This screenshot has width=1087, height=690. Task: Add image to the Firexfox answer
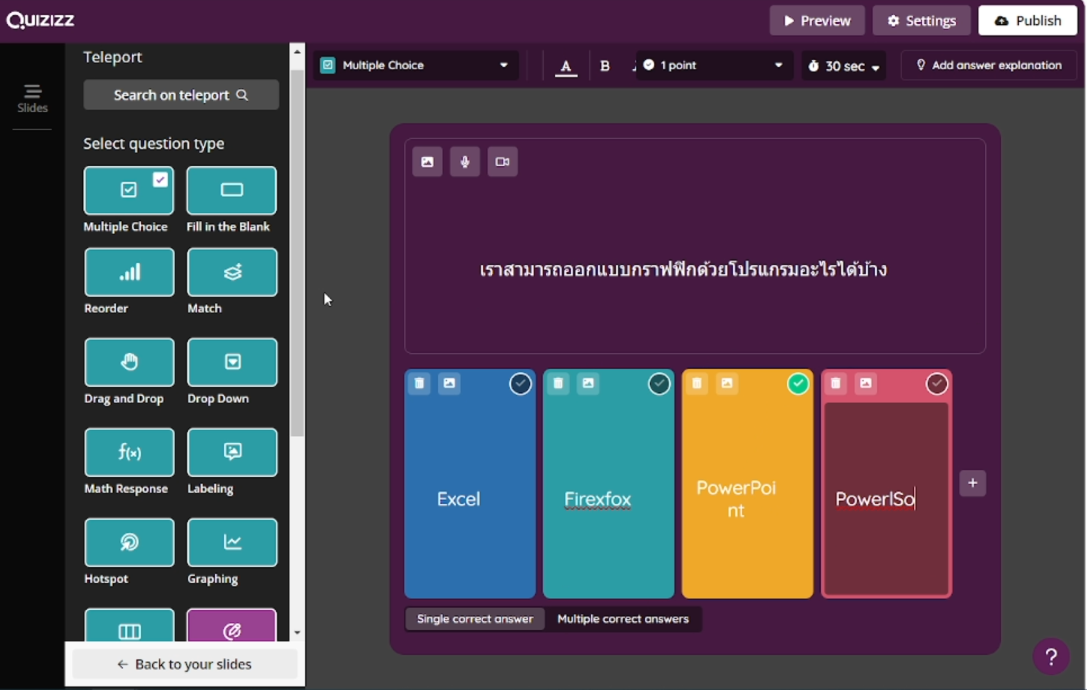point(588,383)
